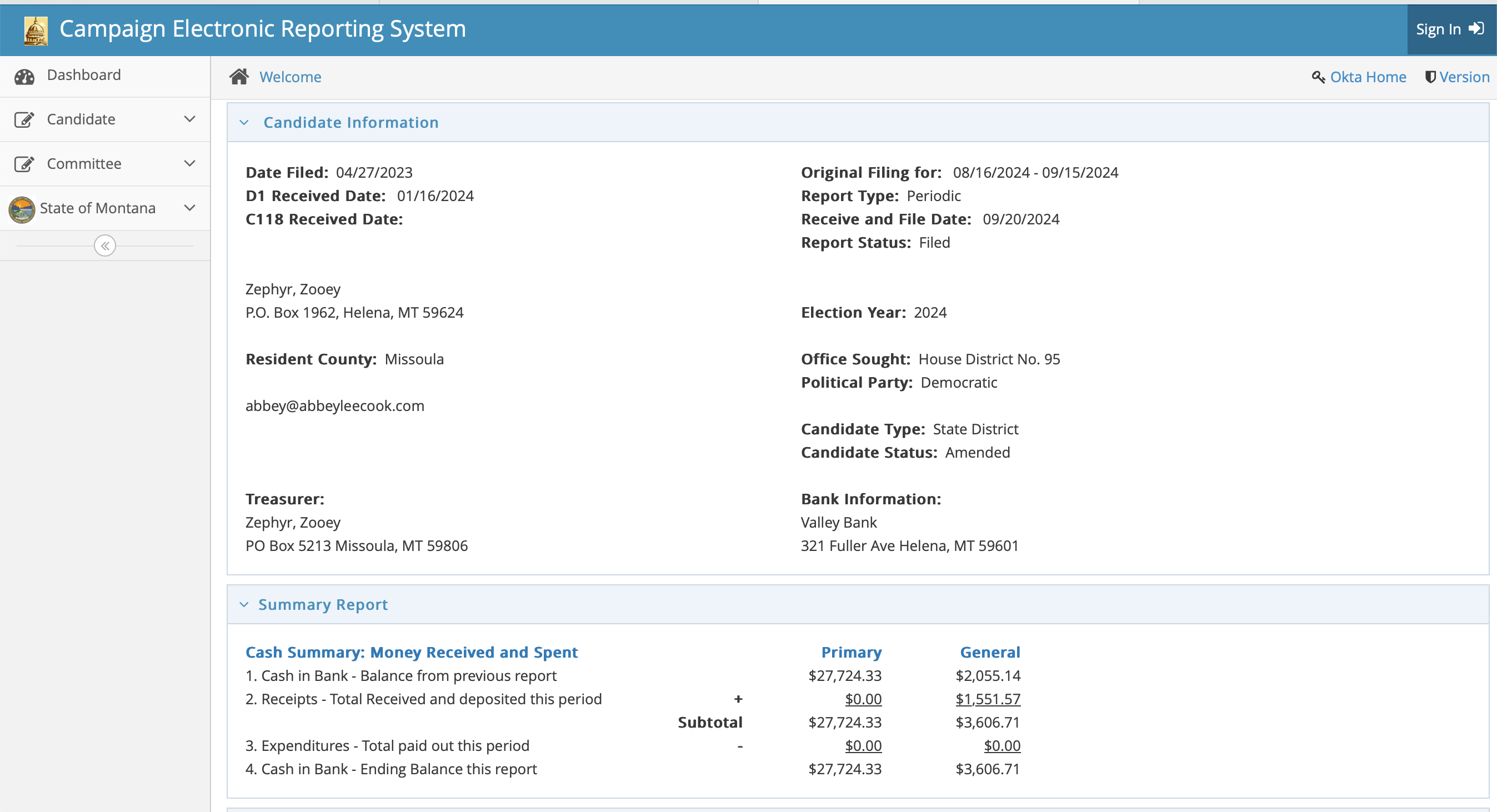Open the Dashboard menu item
The image size is (1497, 812).
[84, 75]
